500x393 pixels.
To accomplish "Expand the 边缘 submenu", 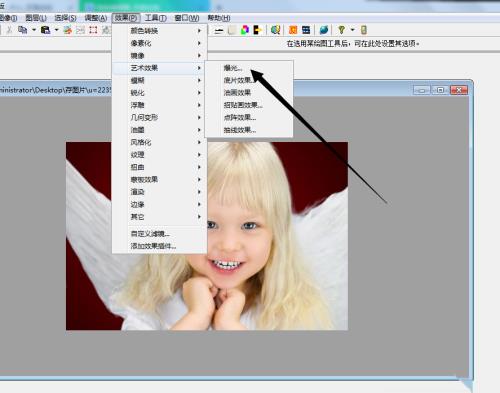I will (159, 204).
